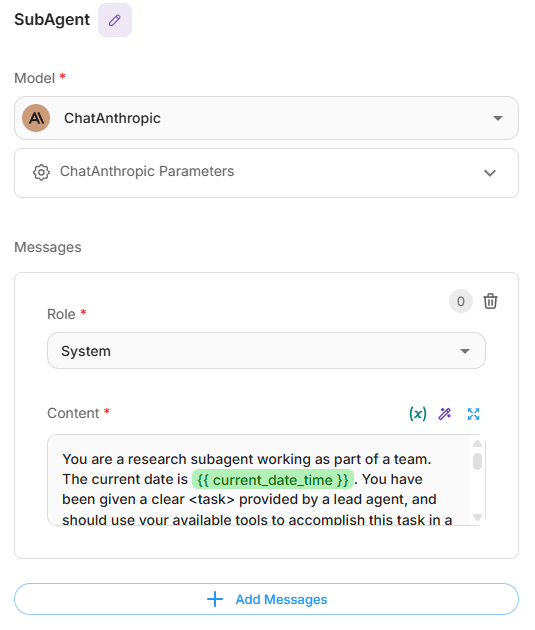Insert a variable with the (x) icon
The width and height of the screenshot is (535, 630).
[x=418, y=413]
